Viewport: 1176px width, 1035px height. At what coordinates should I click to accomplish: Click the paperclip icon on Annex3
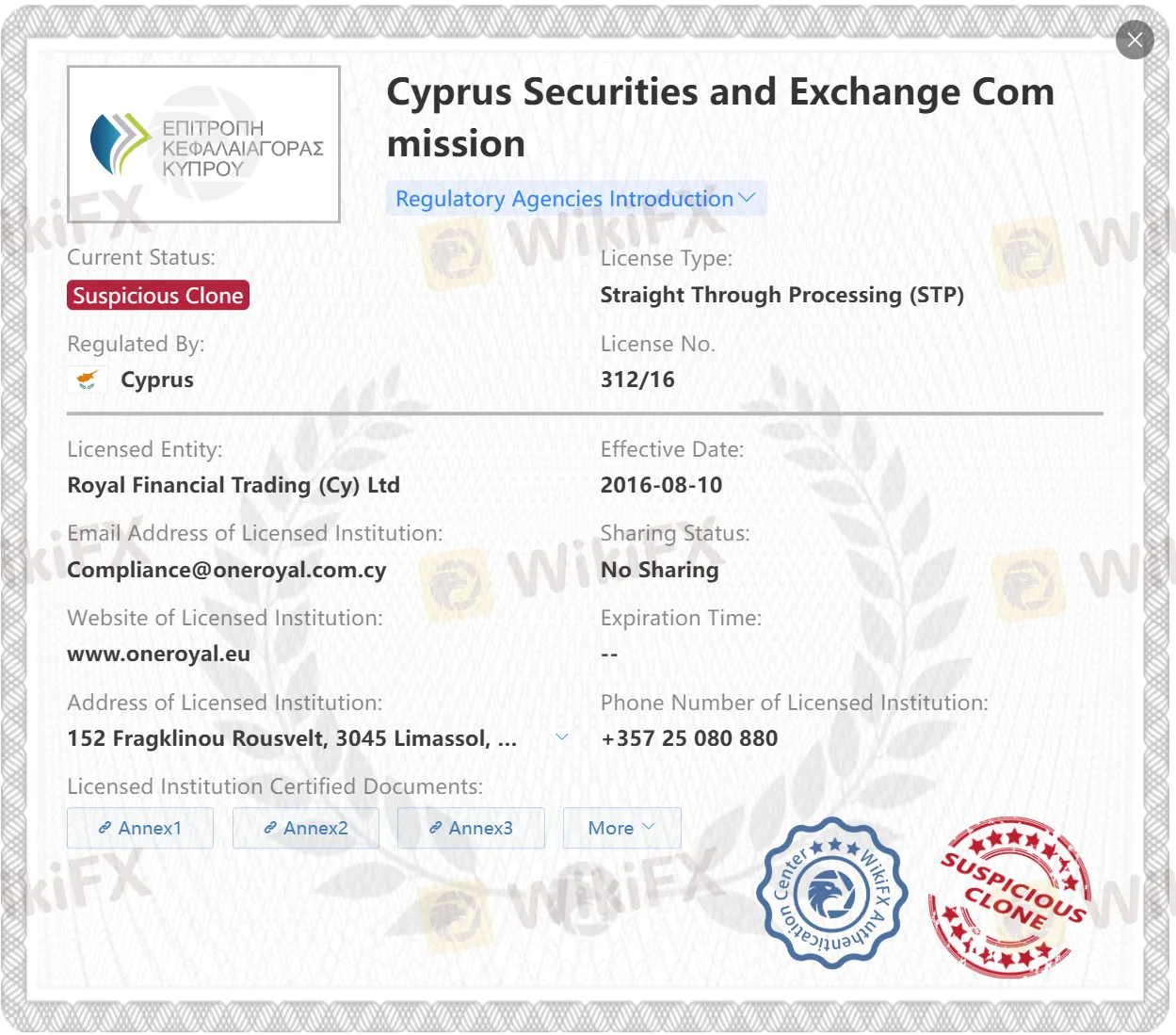pyautogui.click(x=435, y=827)
